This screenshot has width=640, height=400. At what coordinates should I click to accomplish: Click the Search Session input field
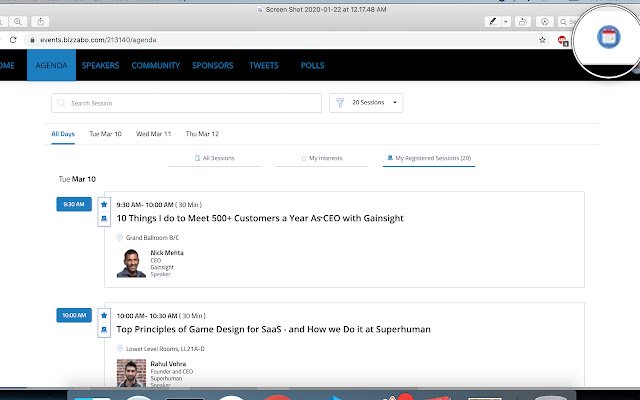tap(187, 103)
